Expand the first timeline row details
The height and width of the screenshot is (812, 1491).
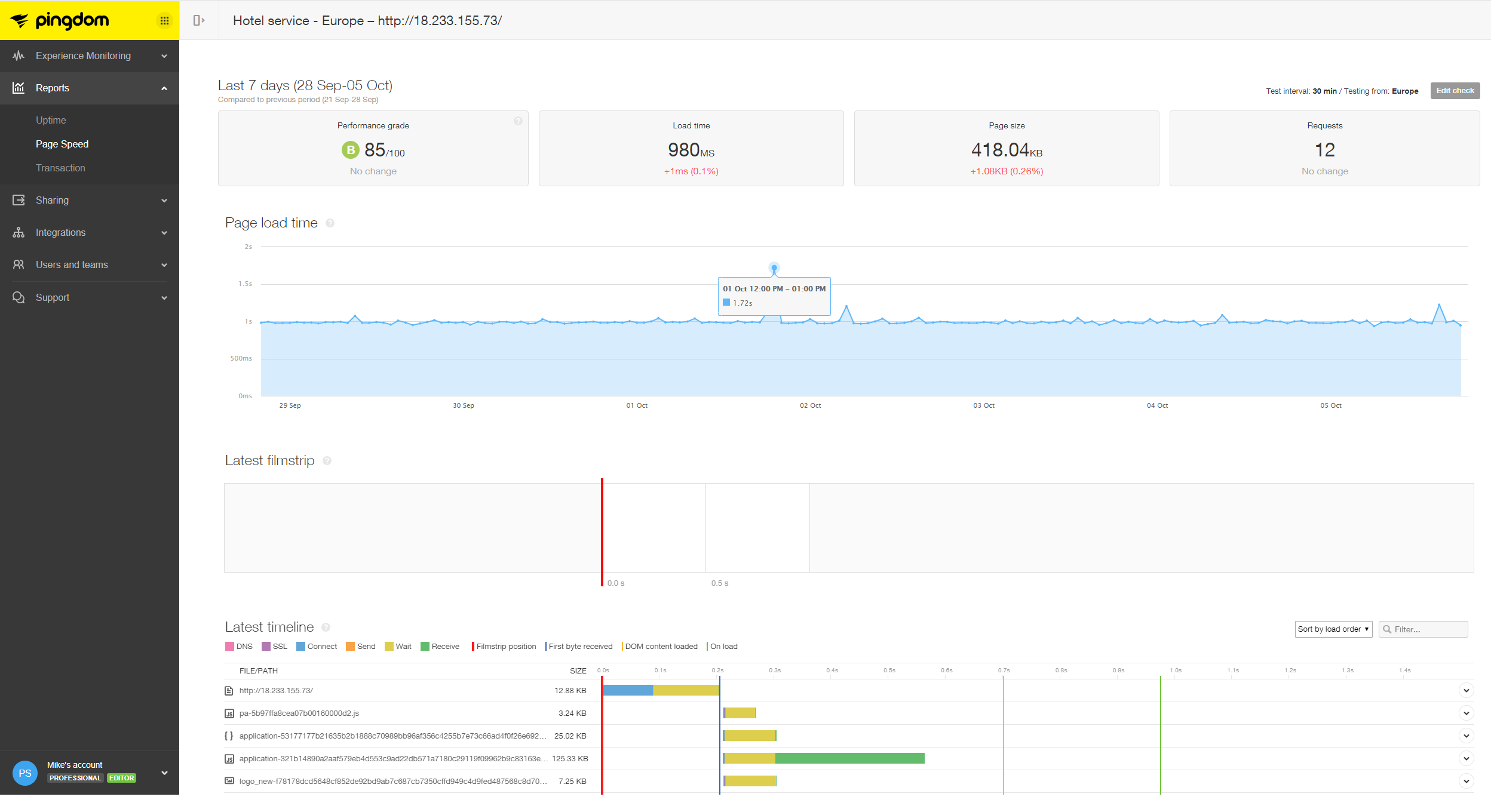click(1466, 690)
